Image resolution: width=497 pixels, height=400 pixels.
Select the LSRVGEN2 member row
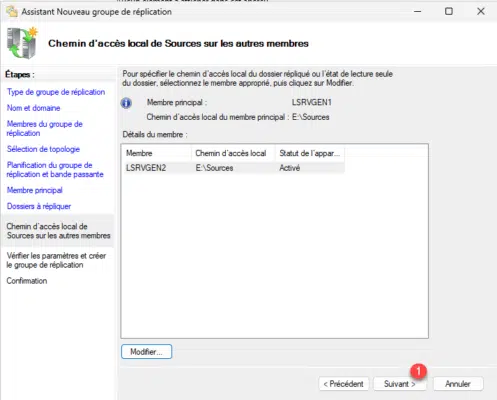[233, 168]
